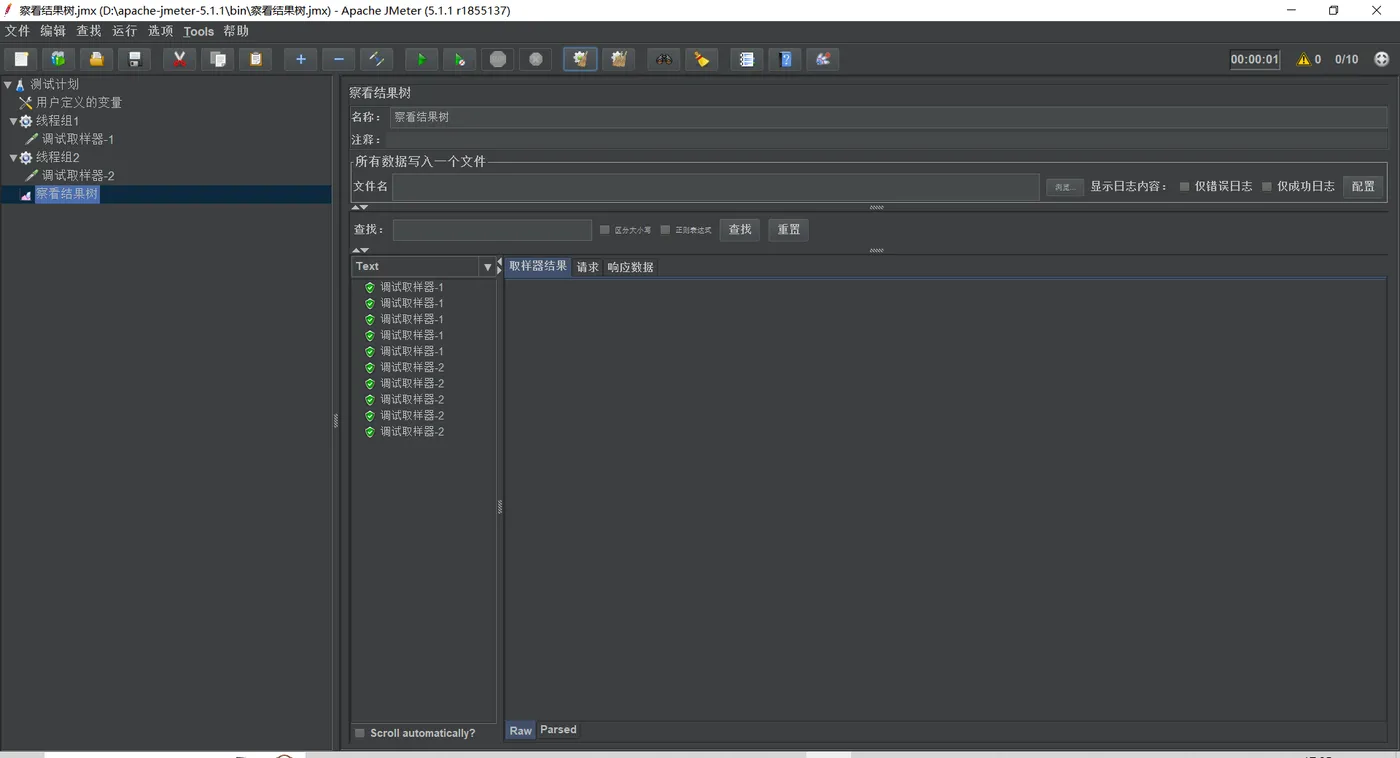Create a new test plan via toolbar
Screen dimensions: 1400x758
[21, 59]
